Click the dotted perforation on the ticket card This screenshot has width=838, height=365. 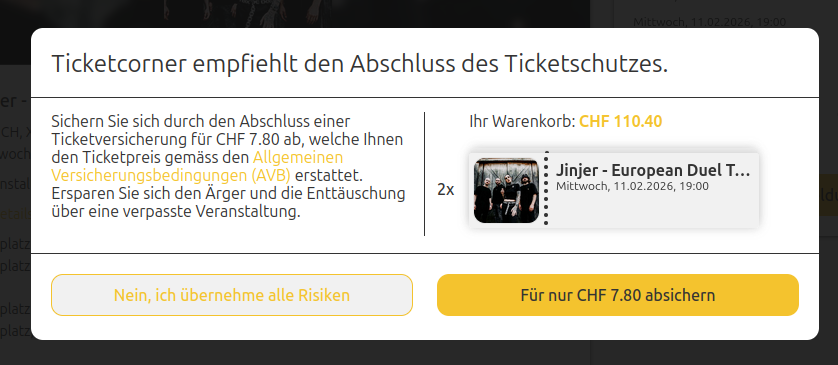(x=546, y=189)
